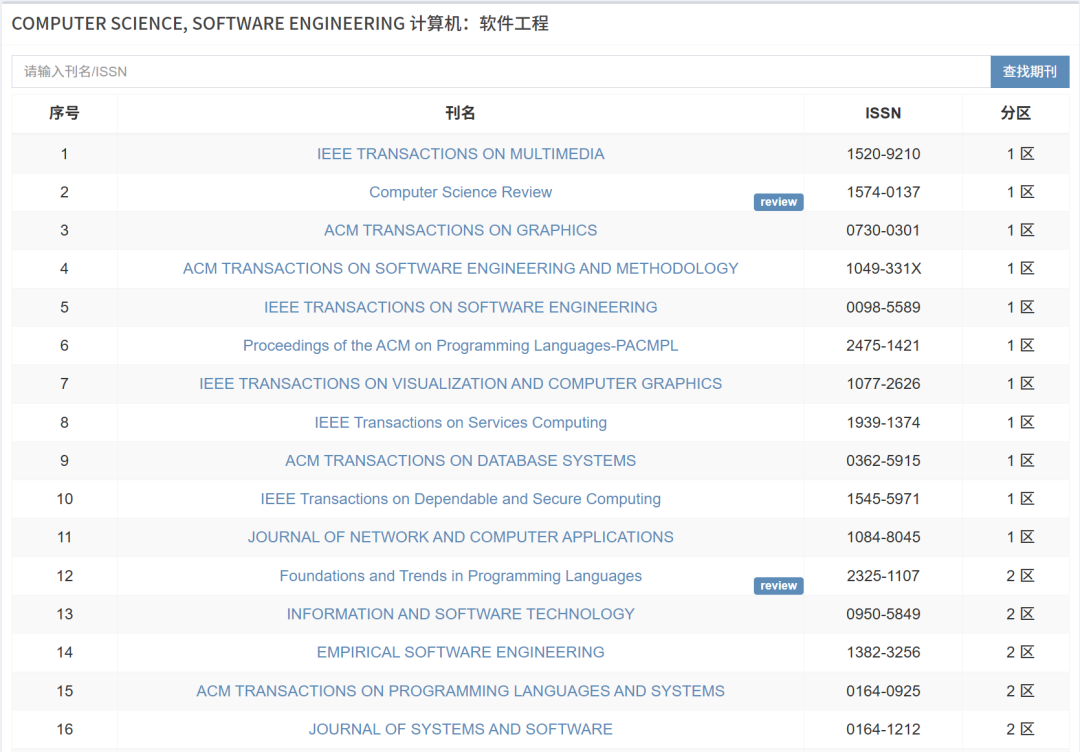Click the 查找期刊 search button

coord(1030,72)
